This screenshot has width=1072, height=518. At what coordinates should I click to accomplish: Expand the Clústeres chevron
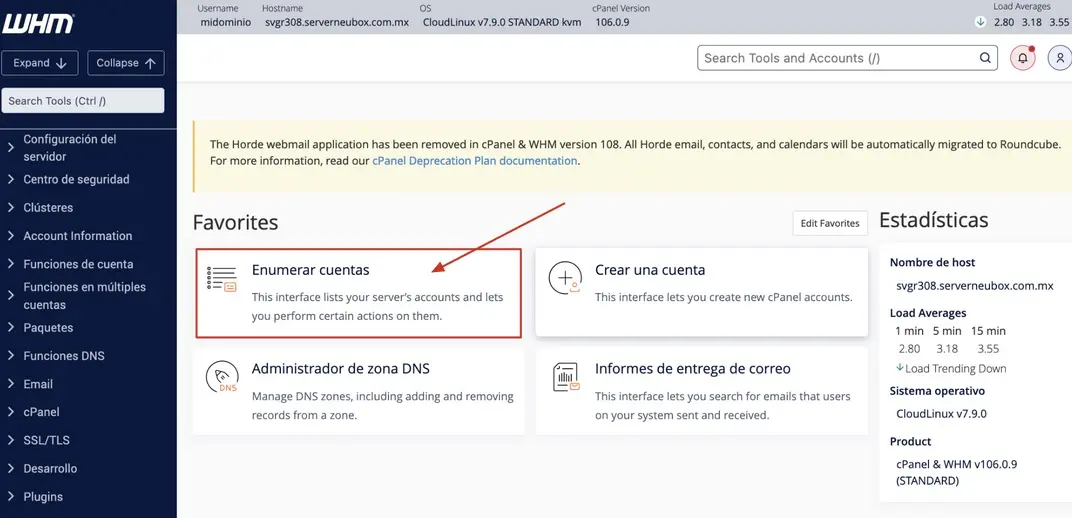click(x=10, y=208)
